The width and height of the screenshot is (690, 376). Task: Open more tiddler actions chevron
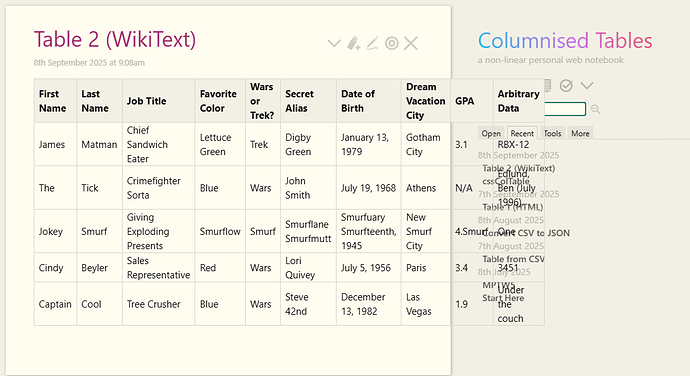[334, 43]
